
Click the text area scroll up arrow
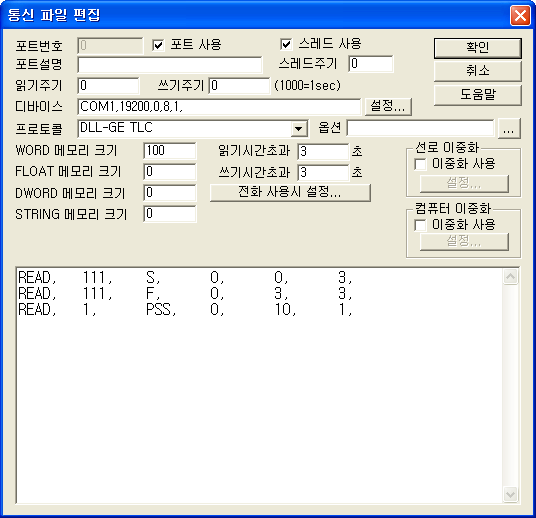pyautogui.click(x=510, y=277)
